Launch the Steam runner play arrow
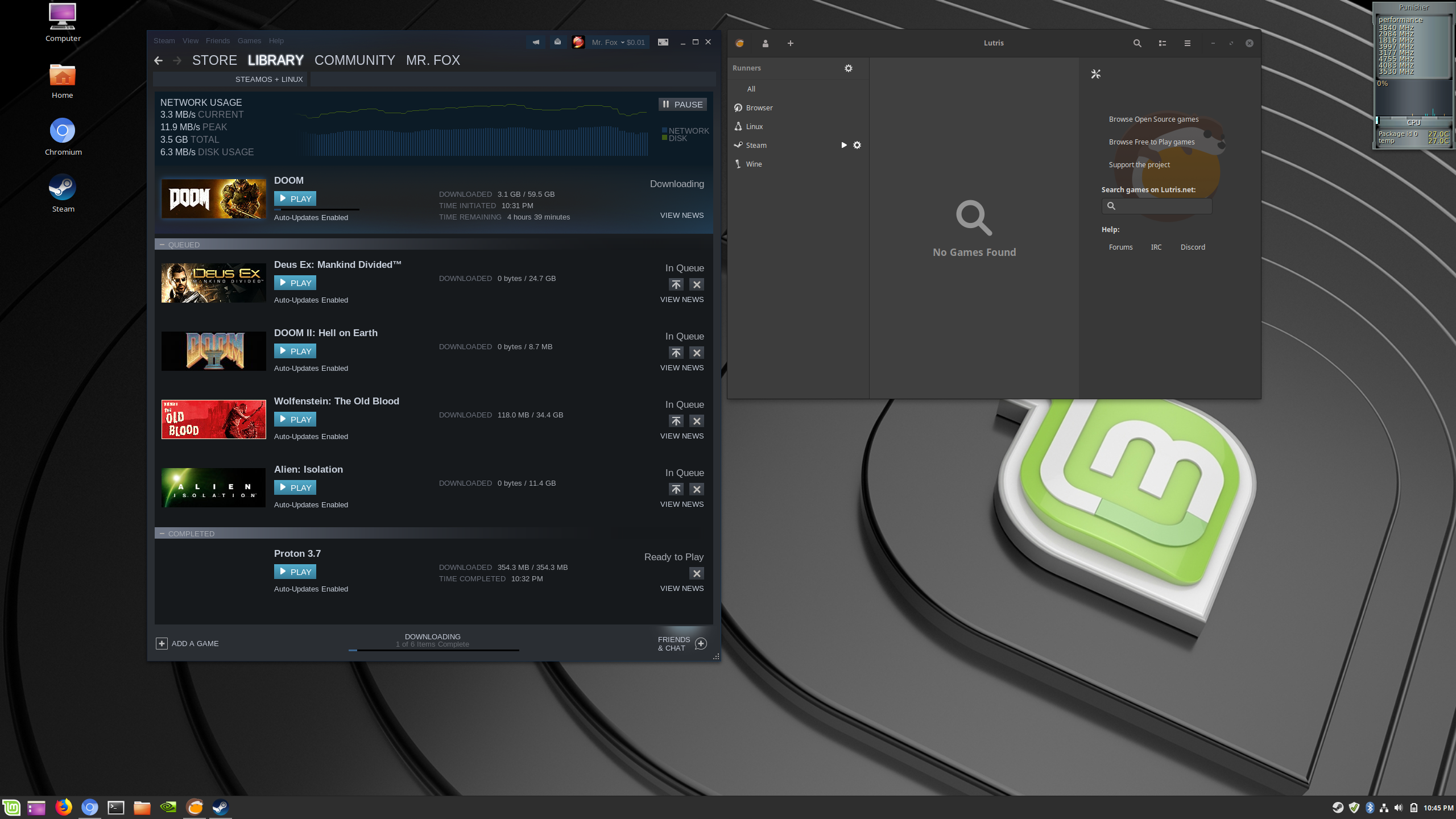 tap(844, 145)
